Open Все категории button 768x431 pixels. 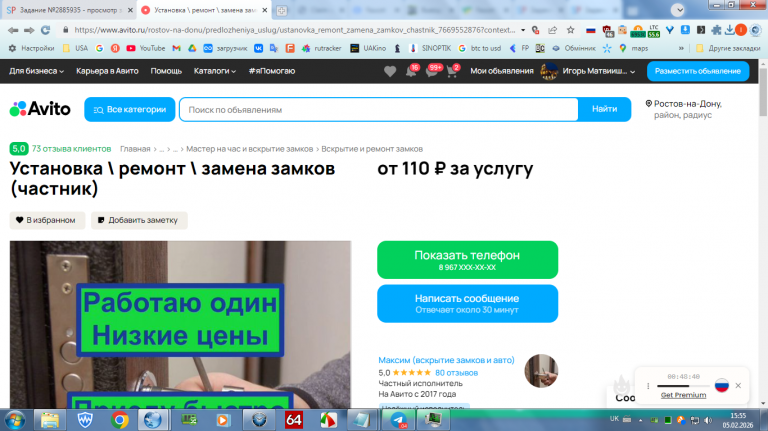(x=130, y=109)
